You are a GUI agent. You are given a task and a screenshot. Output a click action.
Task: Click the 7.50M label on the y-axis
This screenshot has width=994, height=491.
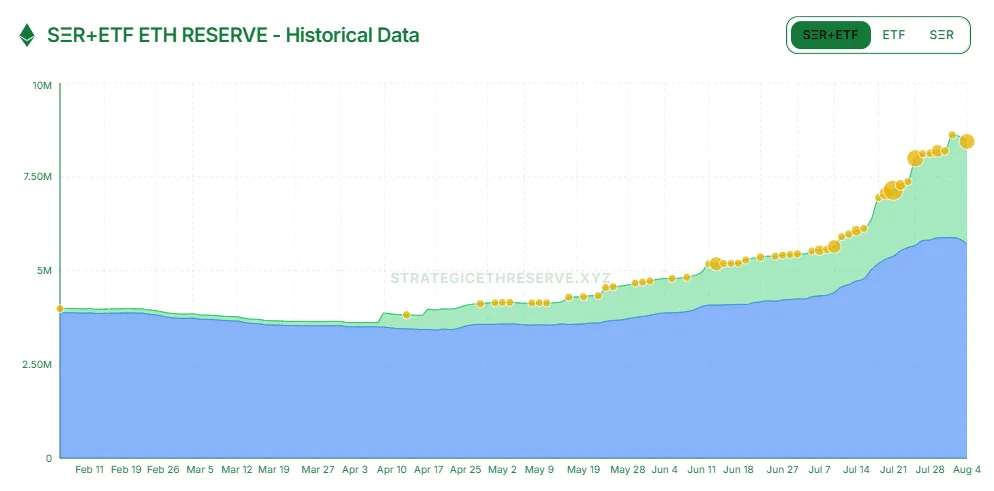click(x=36, y=178)
